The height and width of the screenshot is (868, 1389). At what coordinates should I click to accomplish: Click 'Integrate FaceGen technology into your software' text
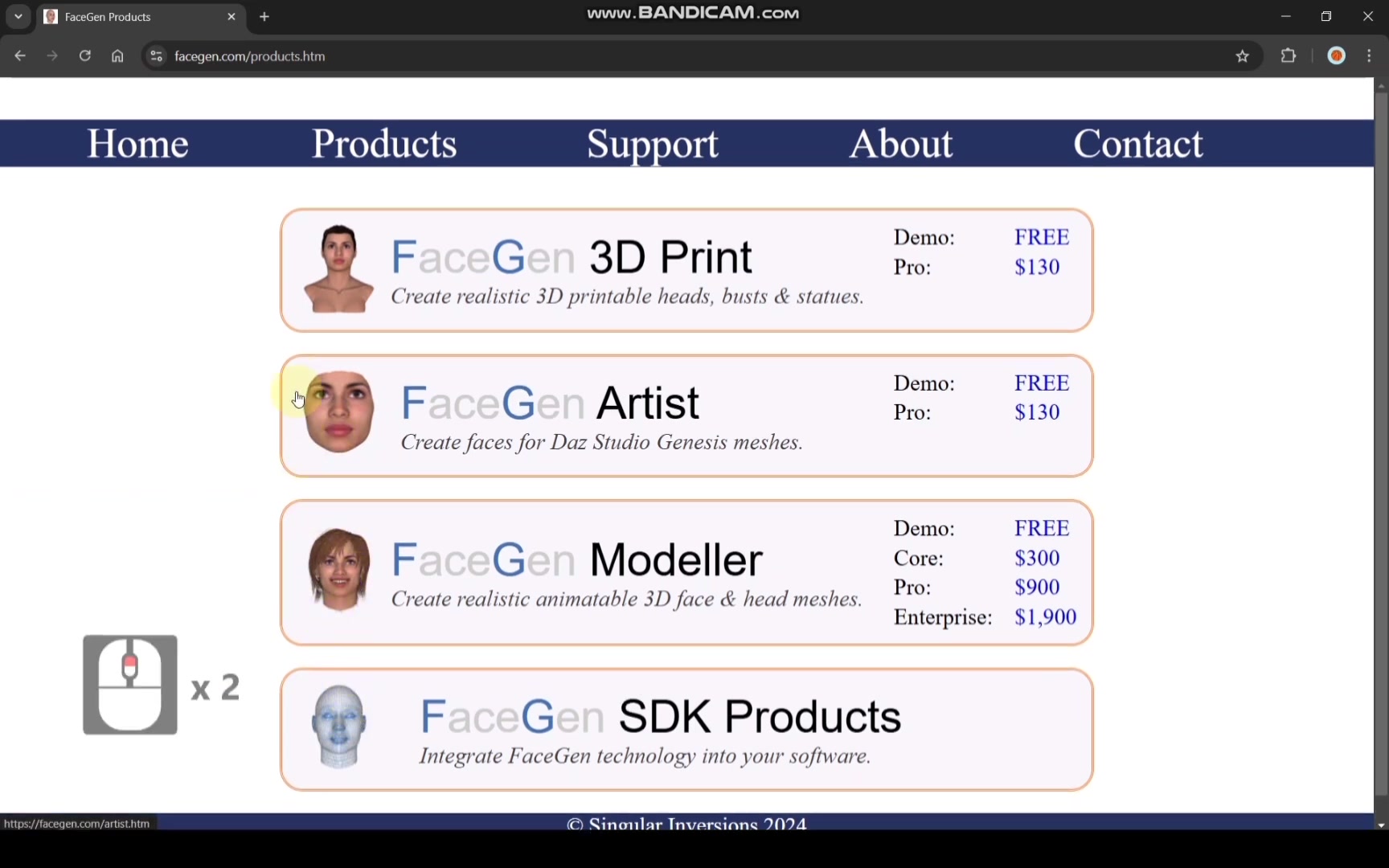[645, 756]
